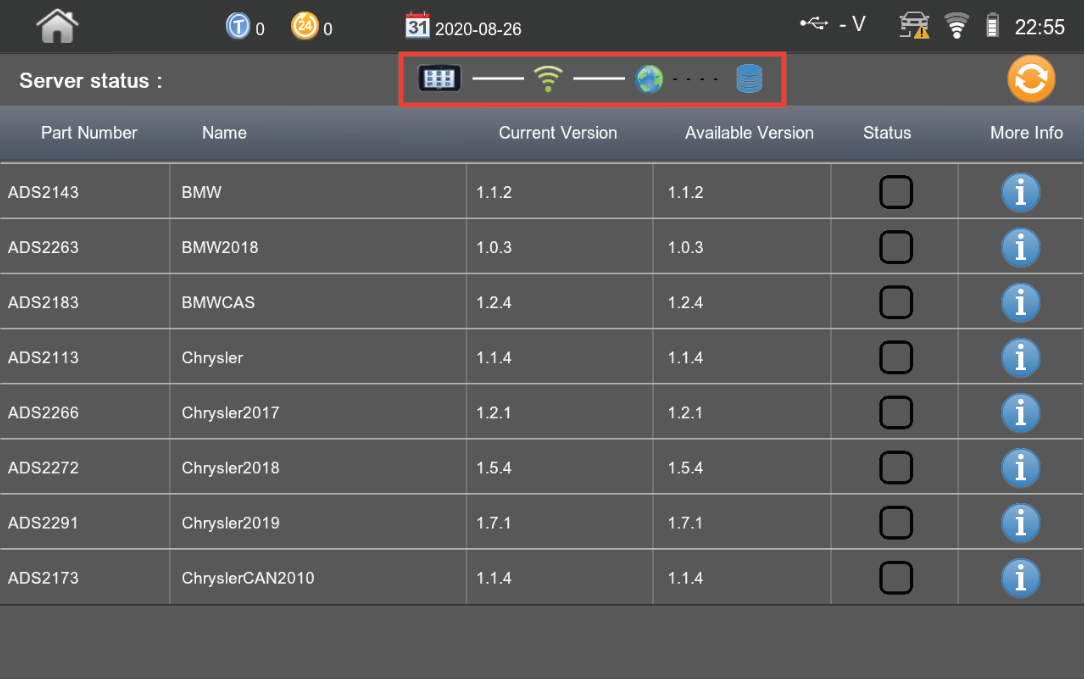The image size is (1085, 679).
Task: Click the blue database server icon
Action: [749, 79]
